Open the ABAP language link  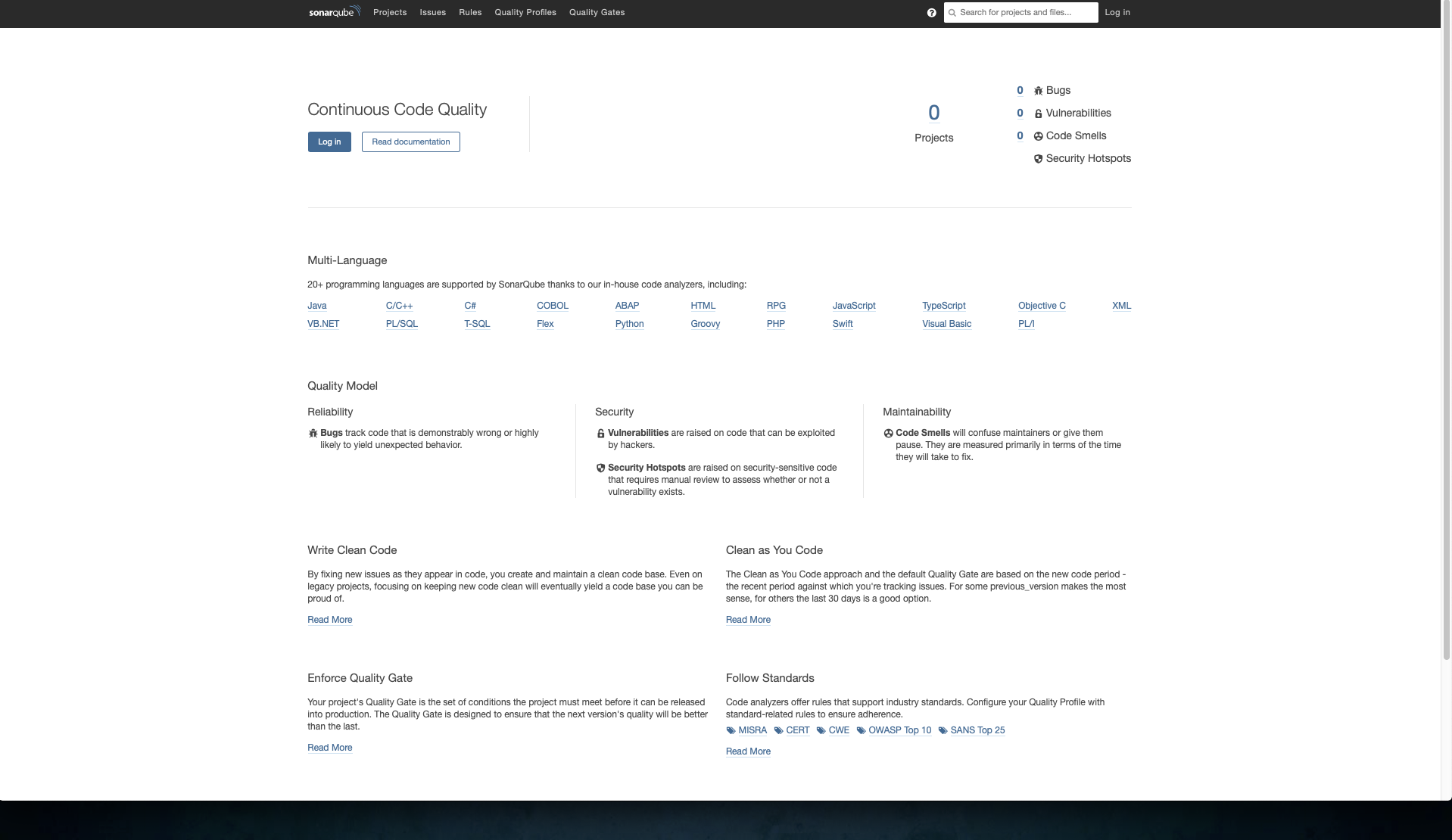tap(628, 306)
